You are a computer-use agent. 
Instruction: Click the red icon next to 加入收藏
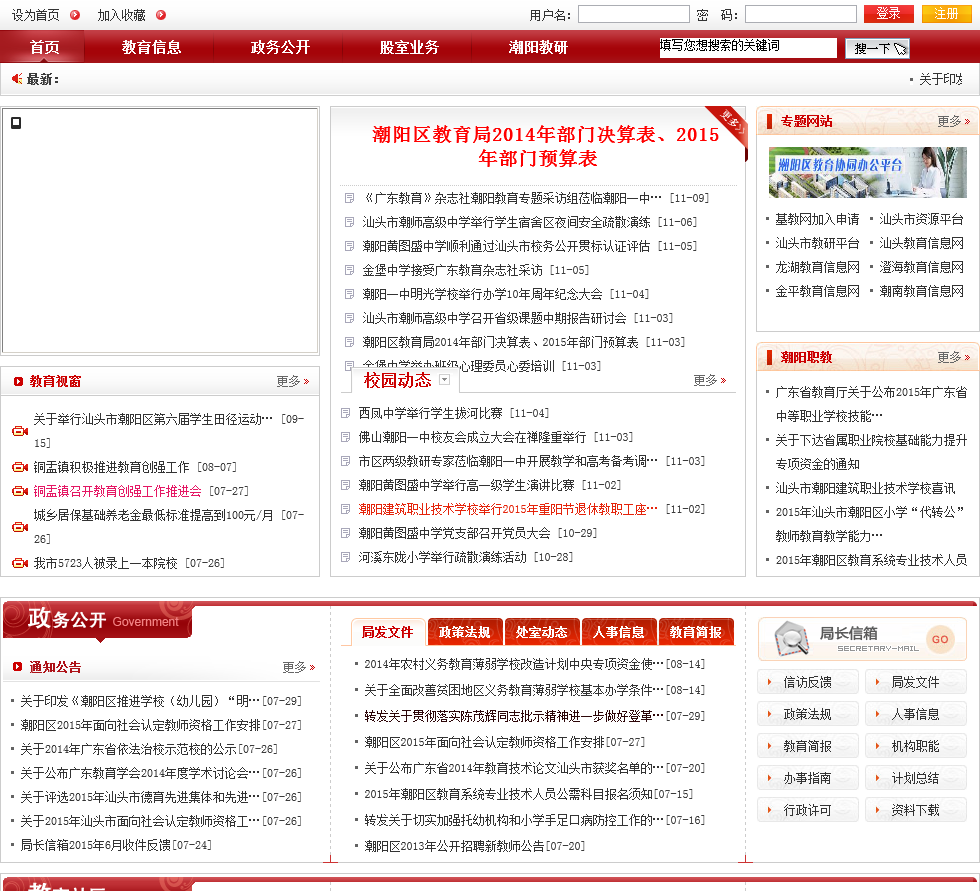click(x=161, y=14)
